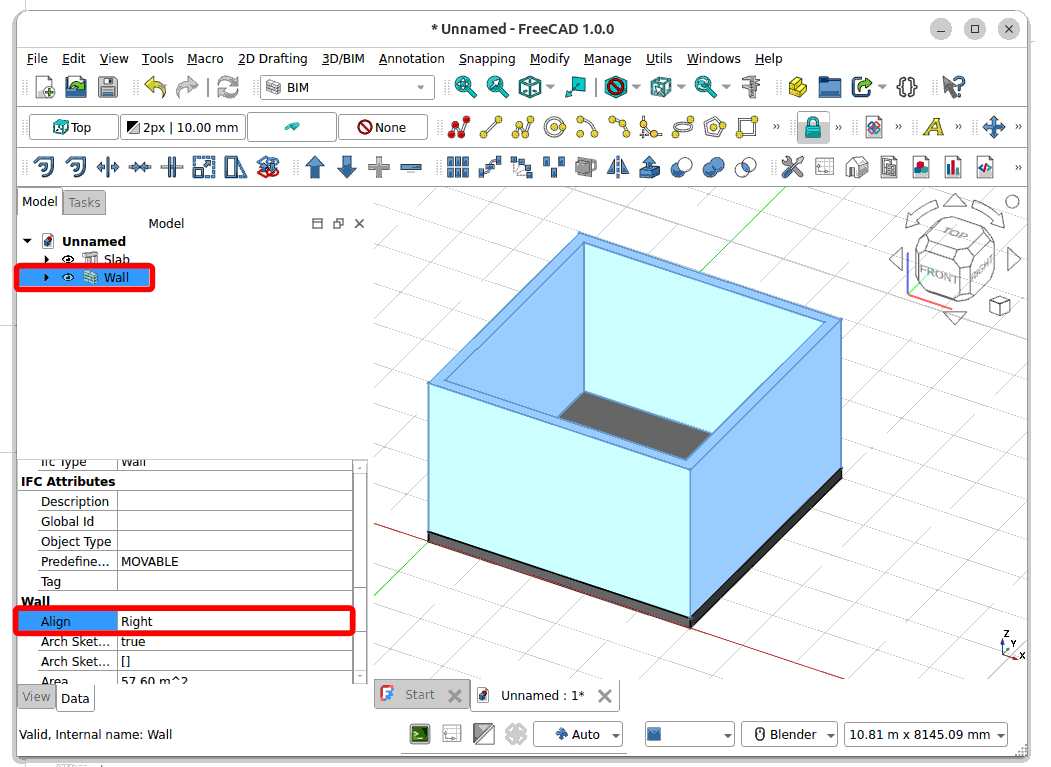The image size is (1051, 767).
Task: Click the None autogroup button
Action: [382, 127]
